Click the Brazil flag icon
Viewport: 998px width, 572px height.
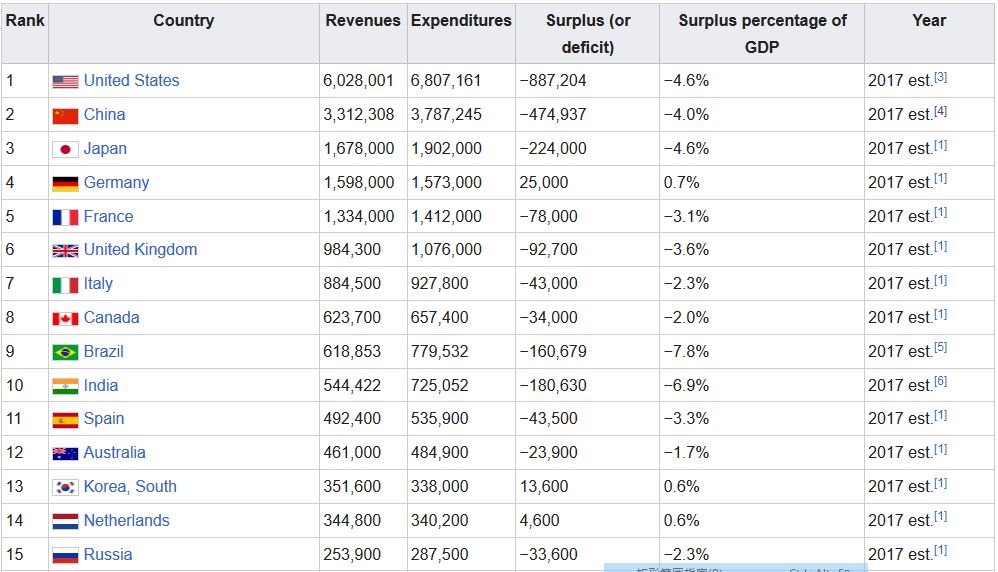tap(65, 352)
